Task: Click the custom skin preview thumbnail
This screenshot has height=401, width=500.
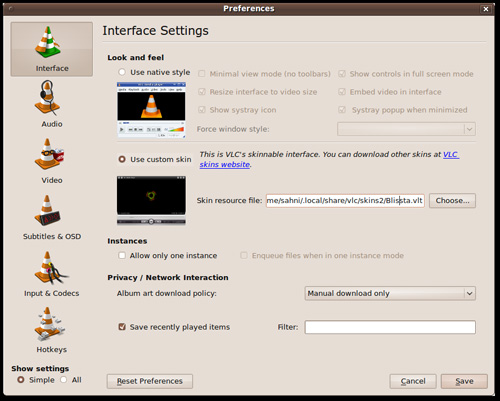Action: tap(151, 201)
